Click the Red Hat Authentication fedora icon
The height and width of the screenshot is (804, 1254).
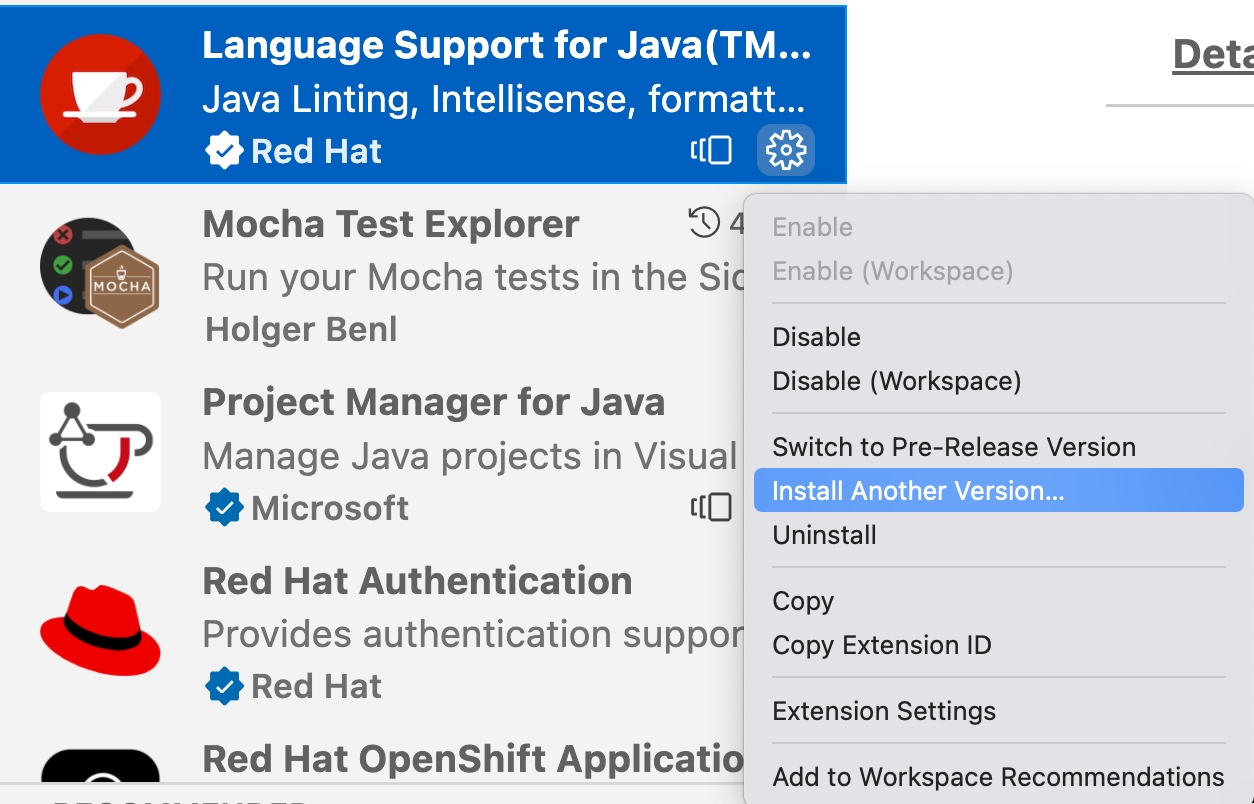coord(100,630)
